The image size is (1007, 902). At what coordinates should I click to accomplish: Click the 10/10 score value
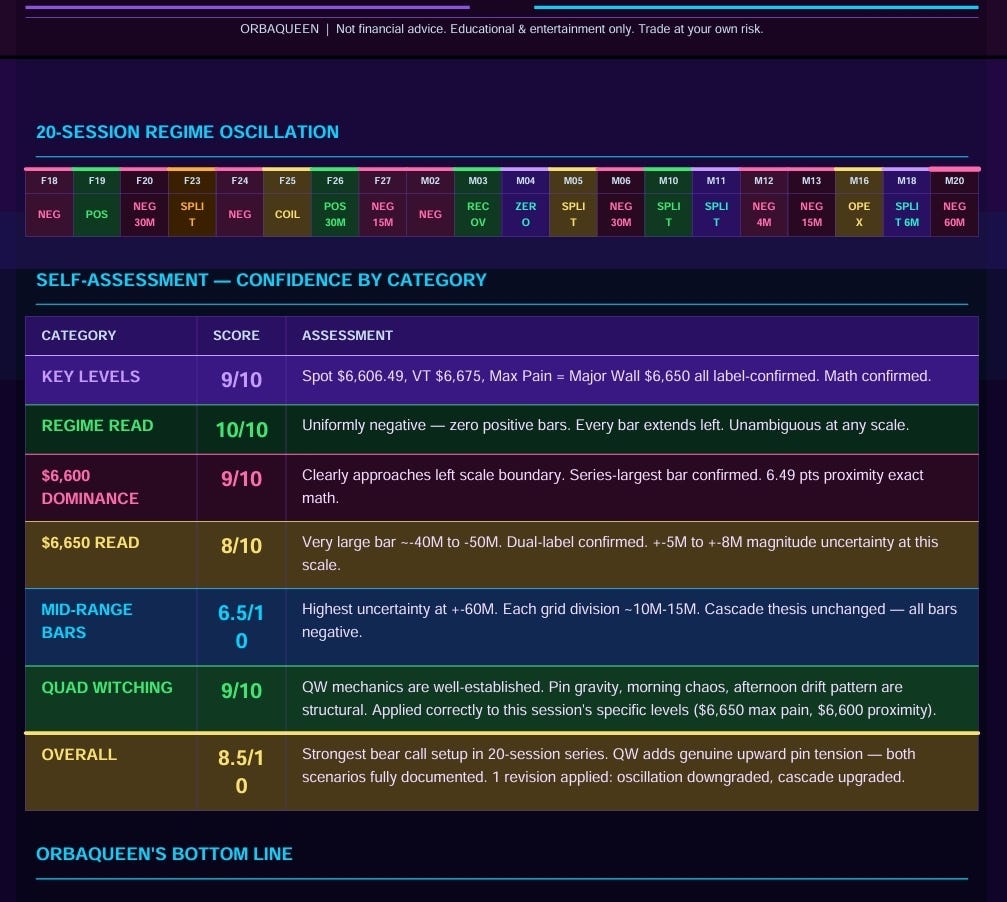241,429
